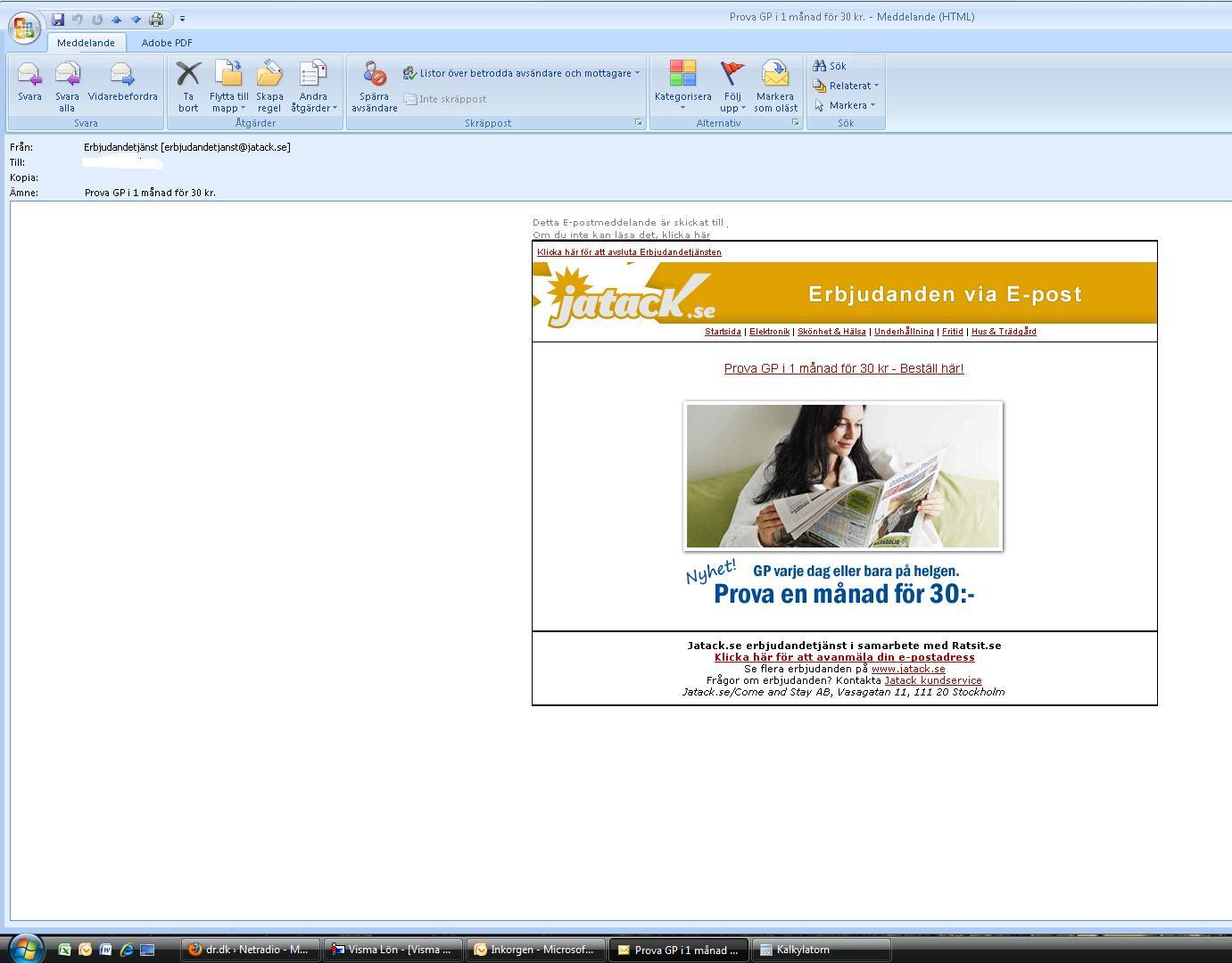This screenshot has width=1232, height=963.
Task: Launch Internet Explorer from quick launch
Action: (x=126, y=950)
